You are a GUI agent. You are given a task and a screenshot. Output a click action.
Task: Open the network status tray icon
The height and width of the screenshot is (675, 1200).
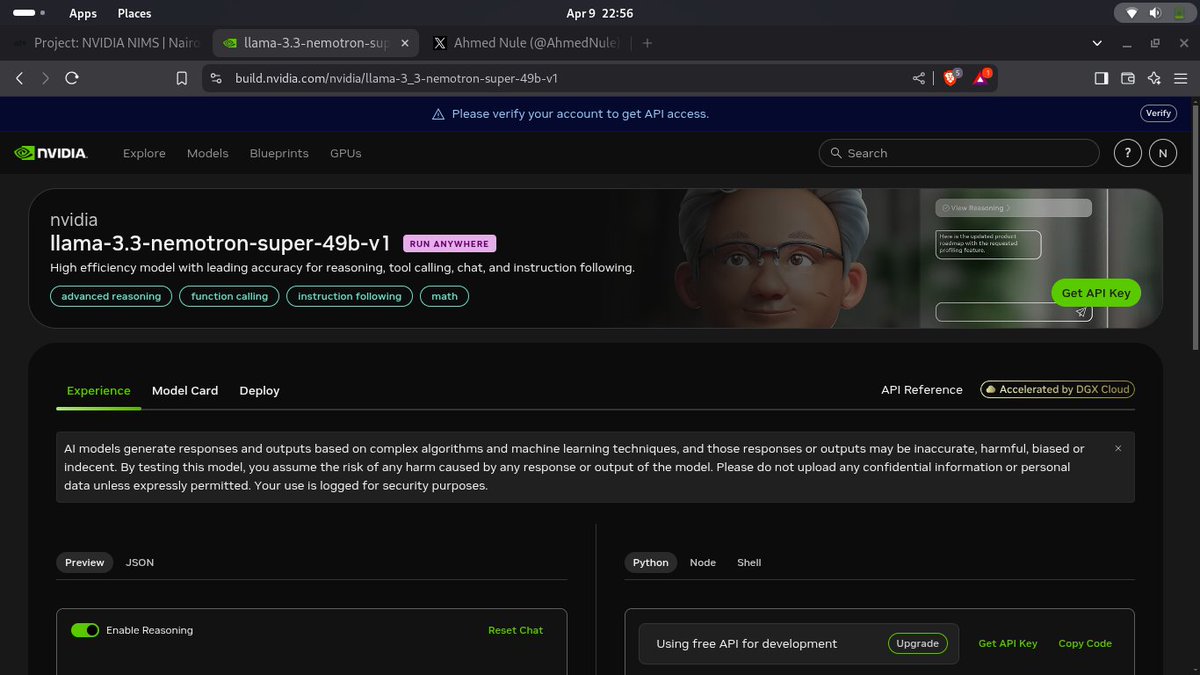pyautogui.click(x=1131, y=13)
